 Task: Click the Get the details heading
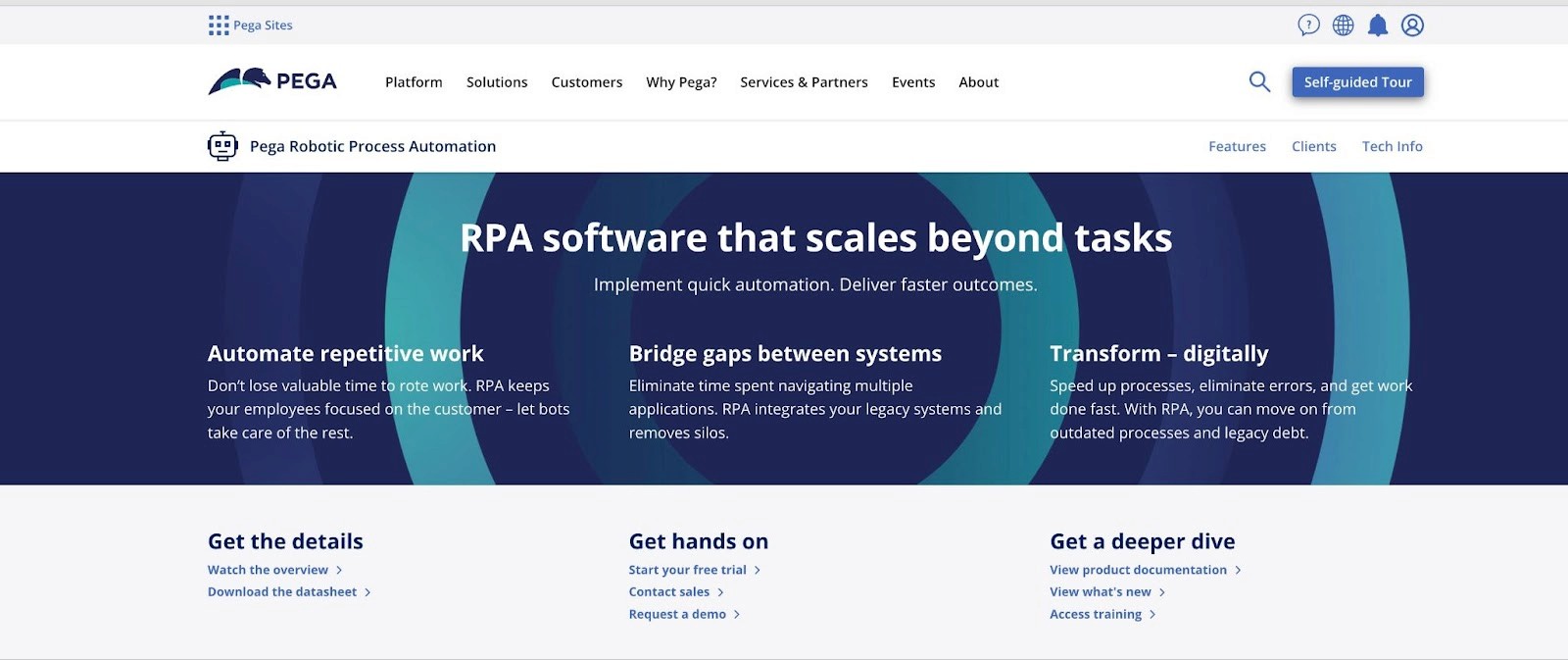tap(285, 541)
